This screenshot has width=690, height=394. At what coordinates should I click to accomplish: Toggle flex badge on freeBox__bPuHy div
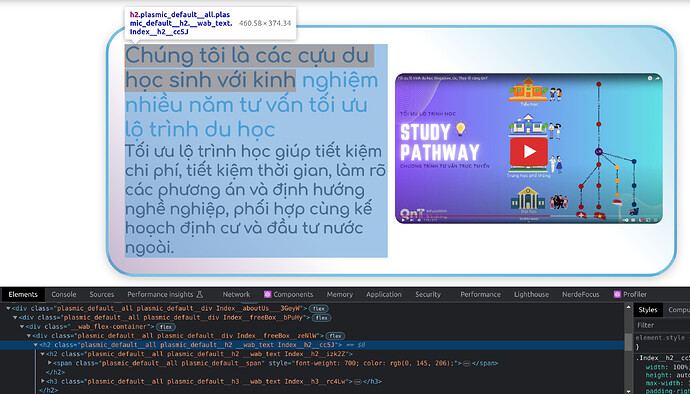(322, 318)
